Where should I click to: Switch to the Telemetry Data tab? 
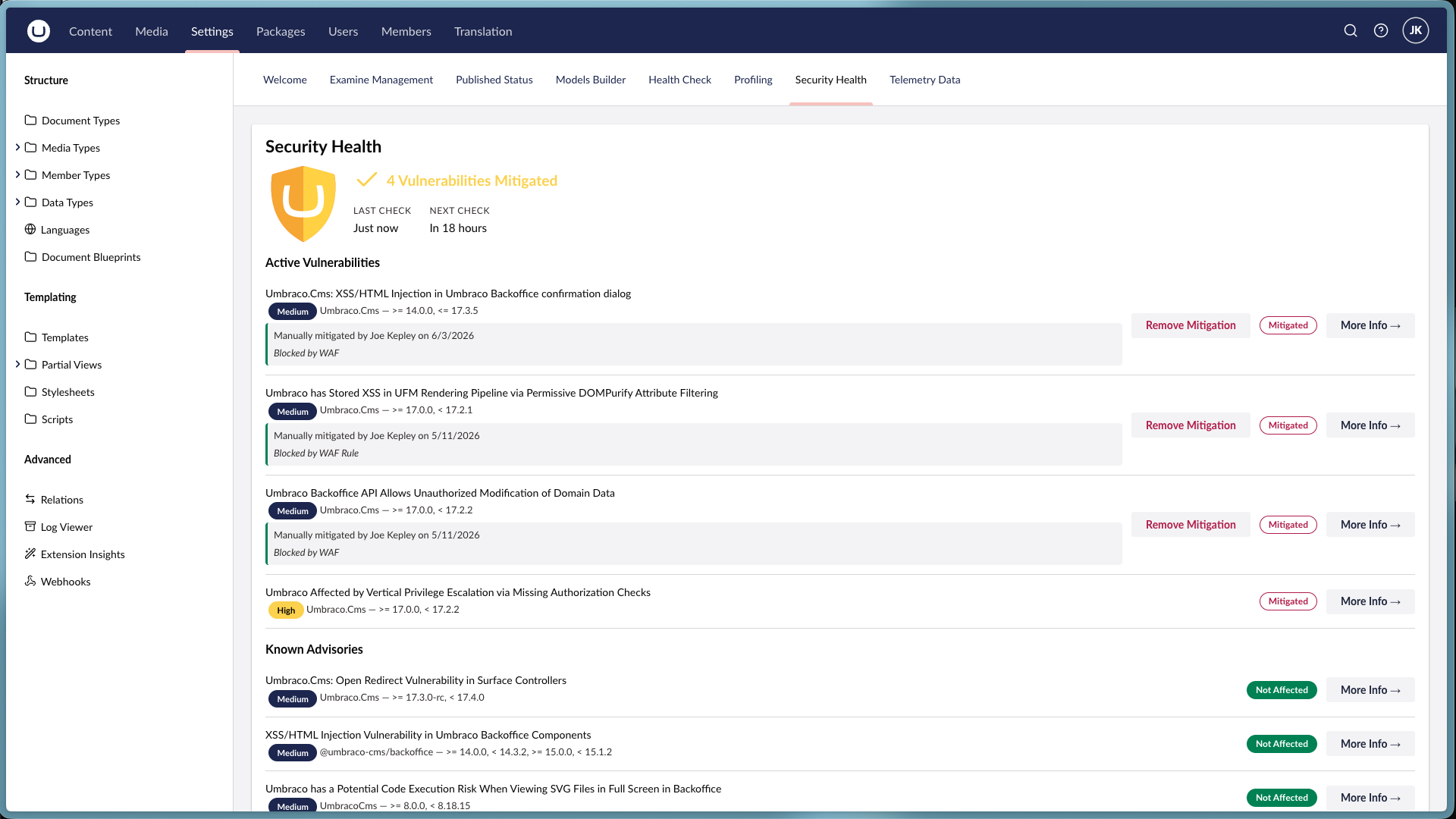tap(924, 80)
